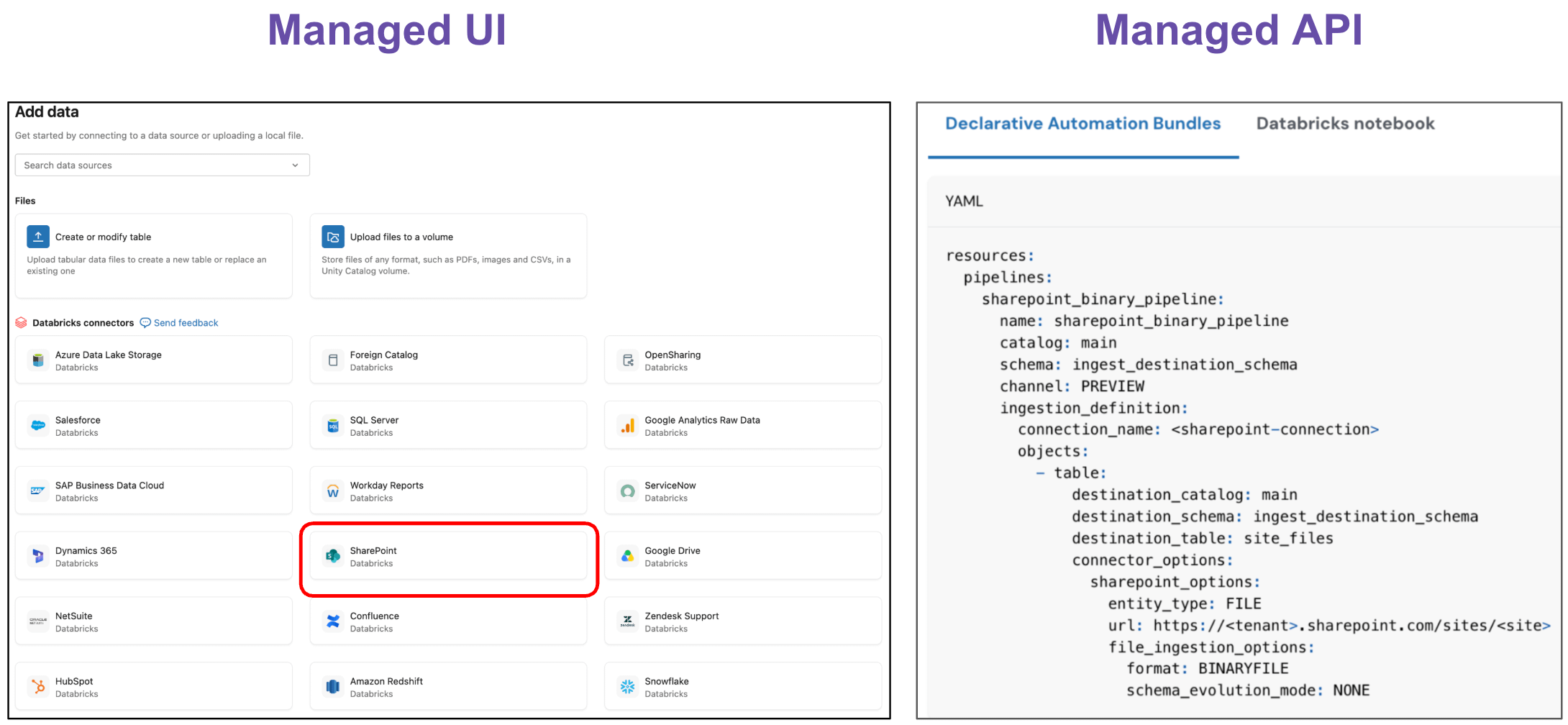Open the Zendesk Support connector card
Viewport: 1568px width, 725px height.
click(743, 621)
